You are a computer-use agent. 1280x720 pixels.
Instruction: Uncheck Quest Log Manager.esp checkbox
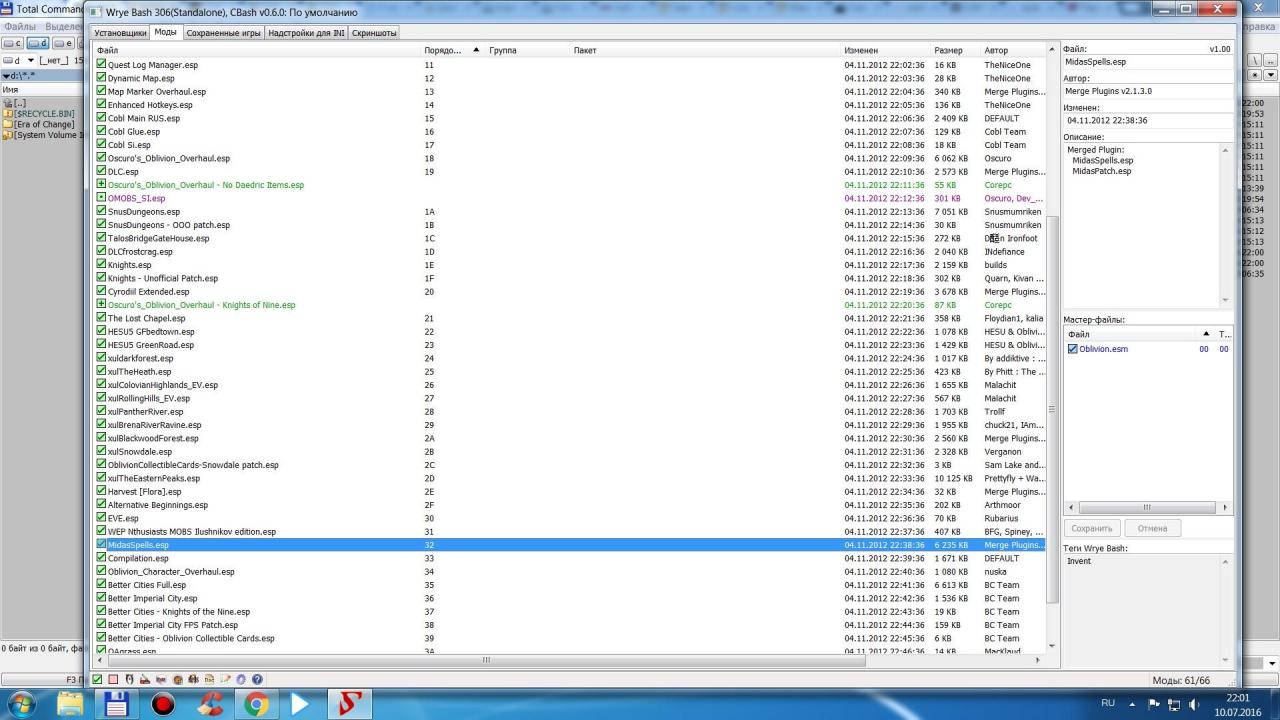(101, 65)
